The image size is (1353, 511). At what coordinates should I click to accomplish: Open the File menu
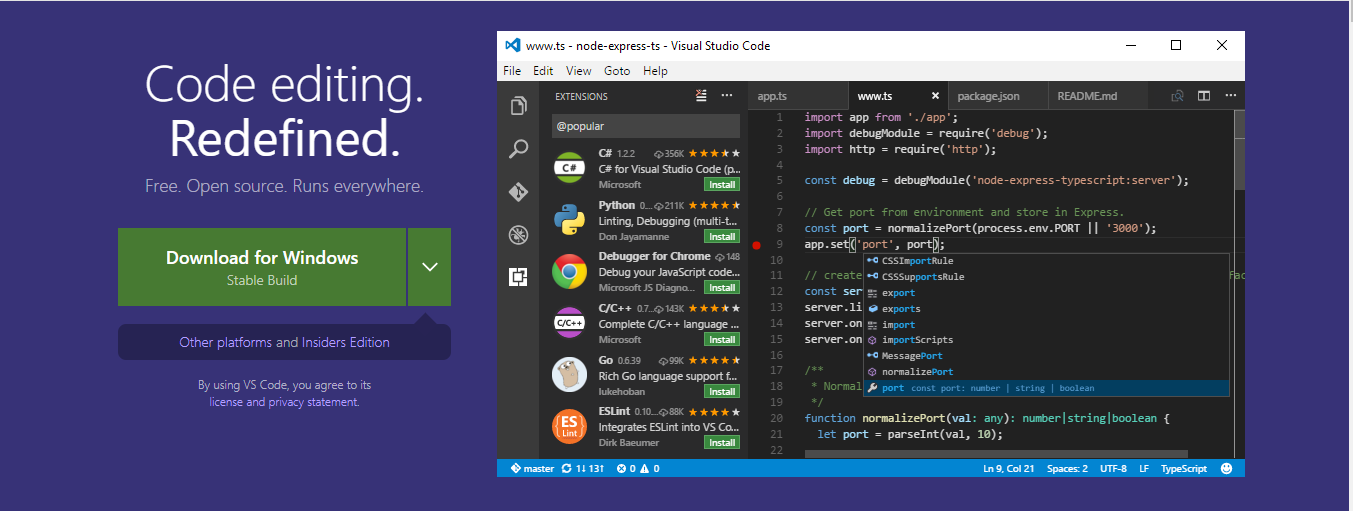[x=512, y=71]
